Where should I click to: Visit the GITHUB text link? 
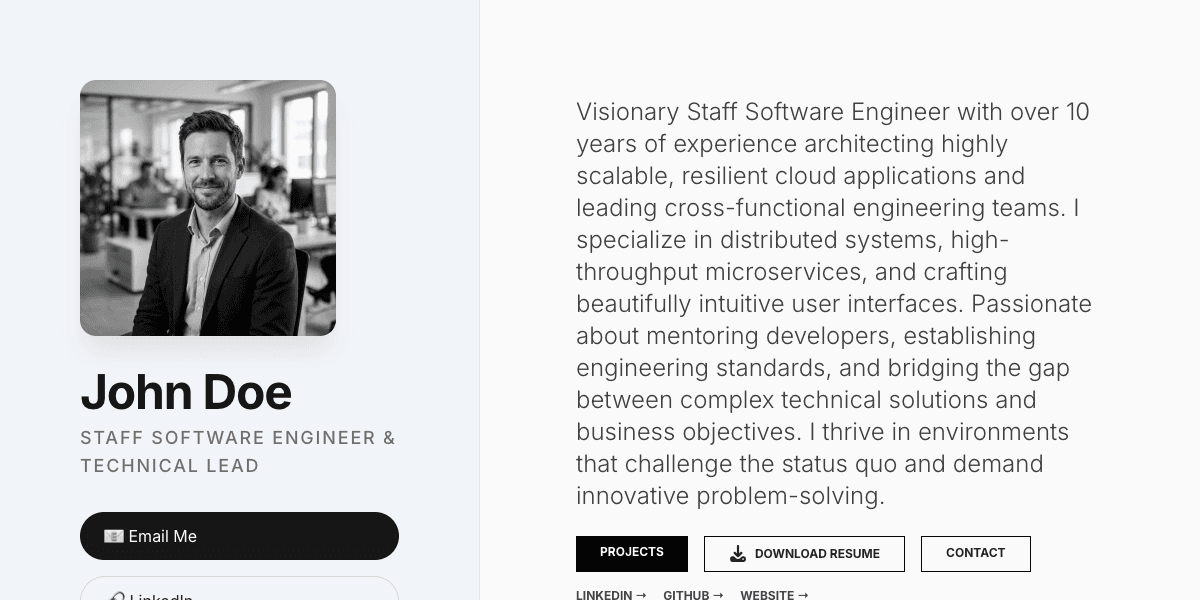[x=686, y=595]
